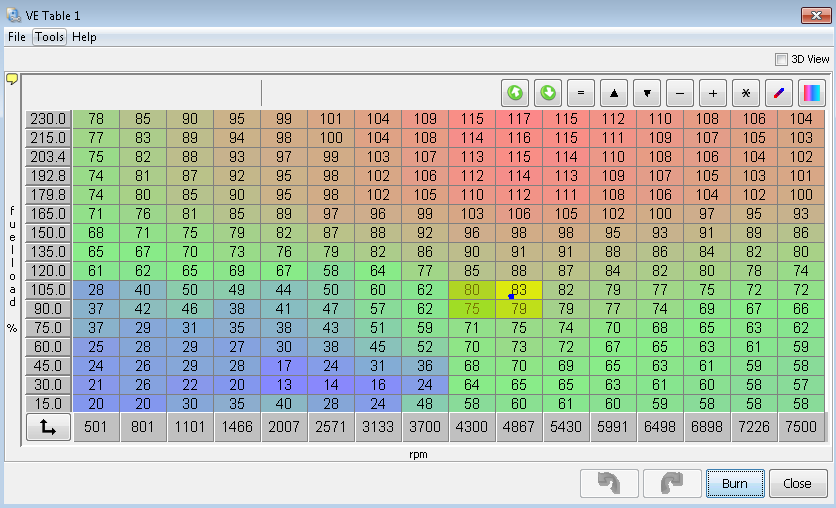The width and height of the screenshot is (836, 508).
Task: Click the color gradient swatch button
Action: click(x=812, y=93)
